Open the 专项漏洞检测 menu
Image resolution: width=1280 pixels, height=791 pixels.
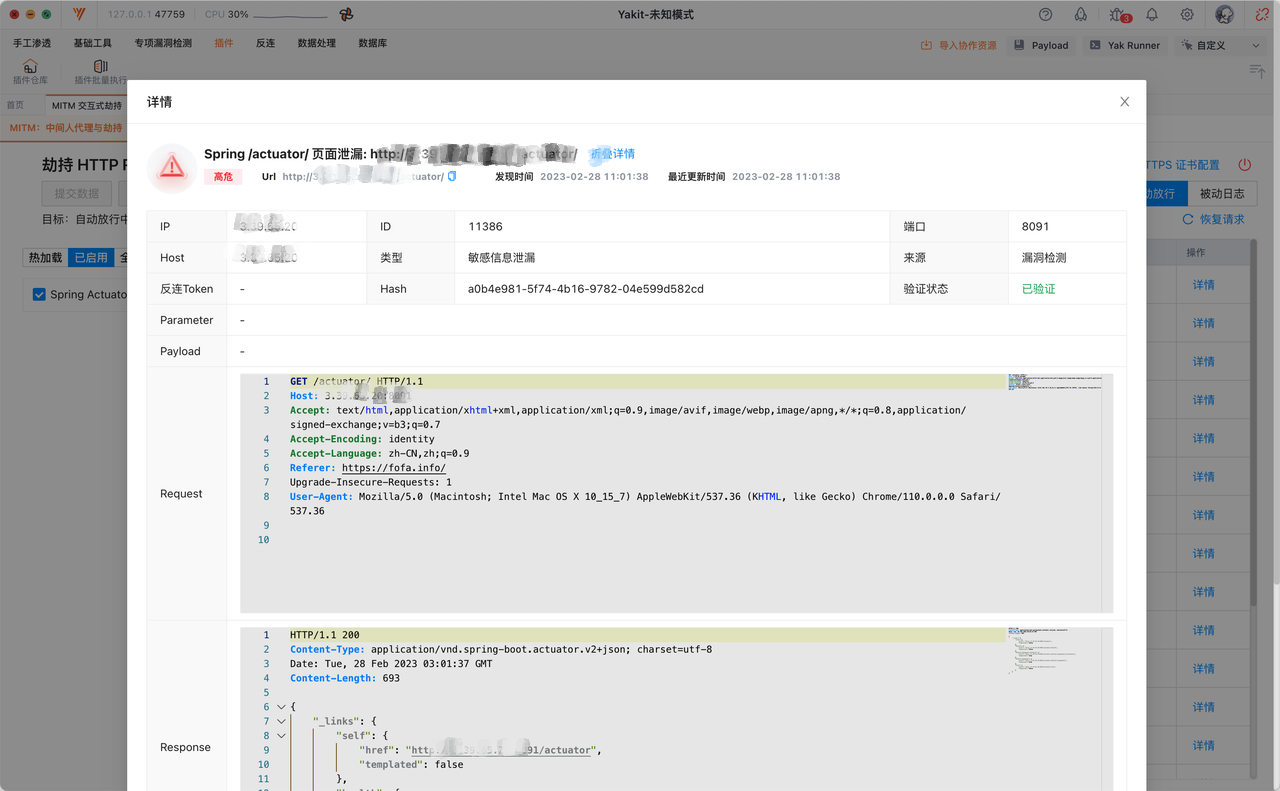(163, 44)
